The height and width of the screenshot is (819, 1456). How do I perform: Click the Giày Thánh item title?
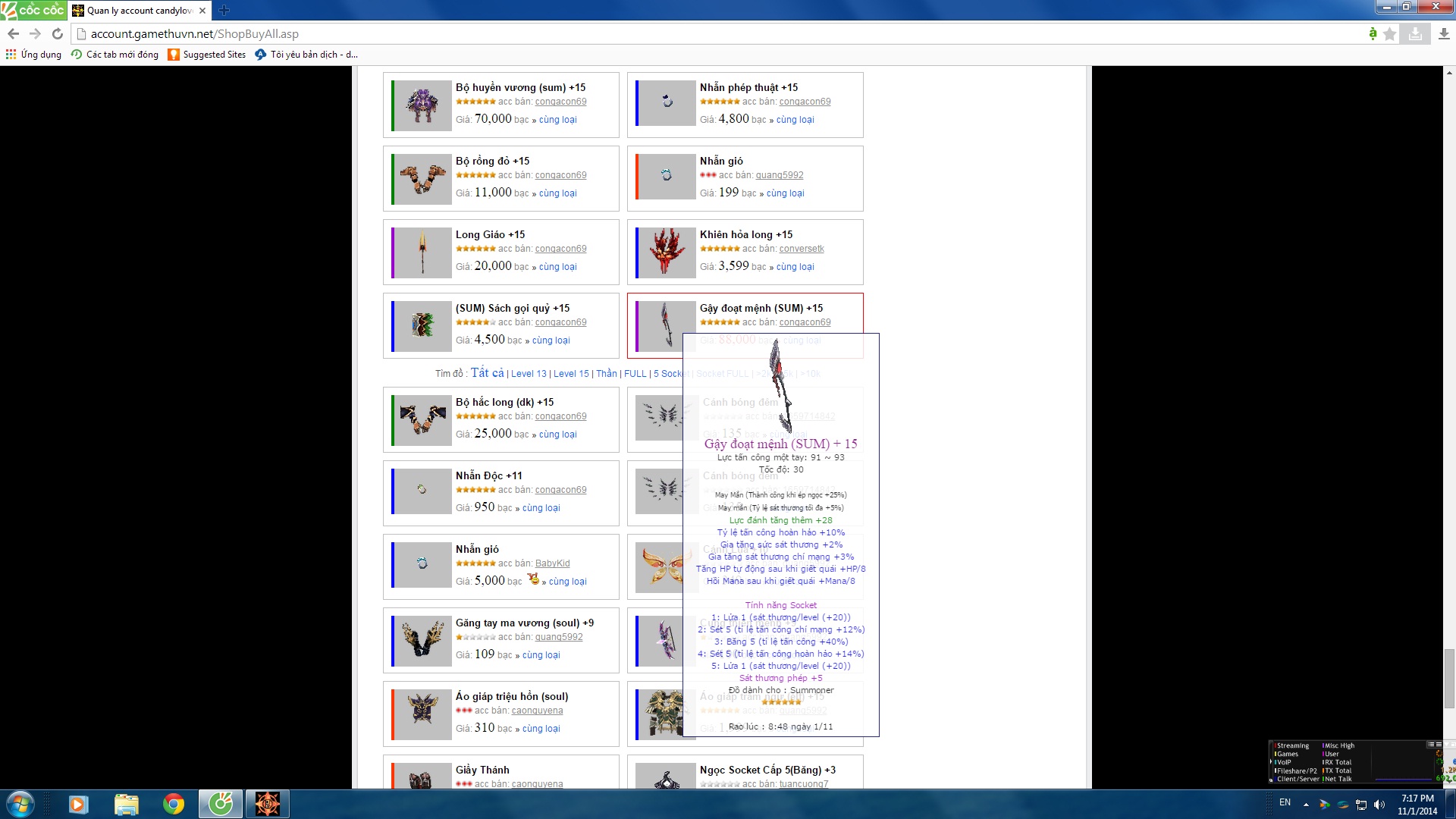(482, 770)
